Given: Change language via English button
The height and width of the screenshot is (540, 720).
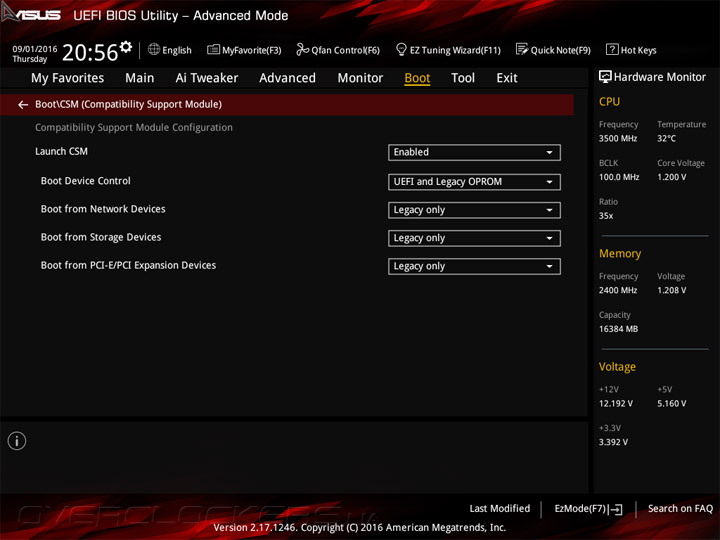Looking at the screenshot, I should point(169,50).
